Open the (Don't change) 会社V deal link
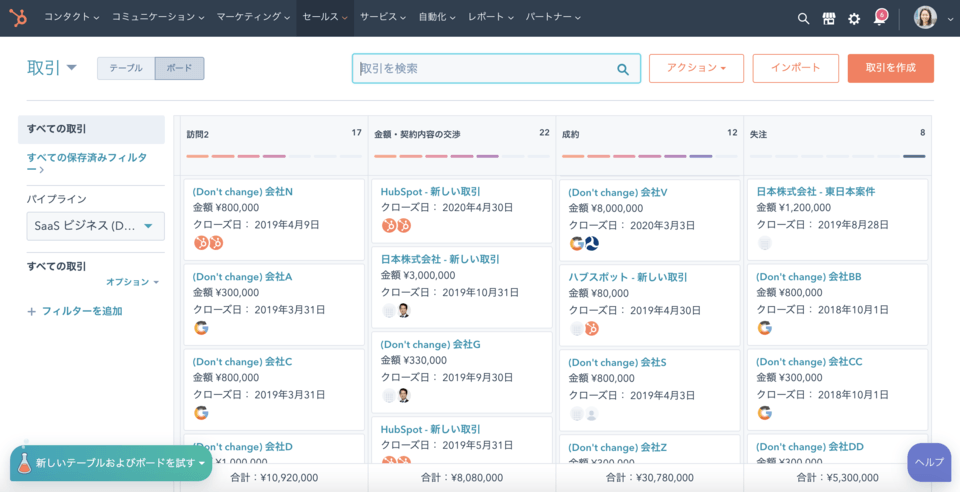This screenshot has width=960, height=492. [617, 192]
